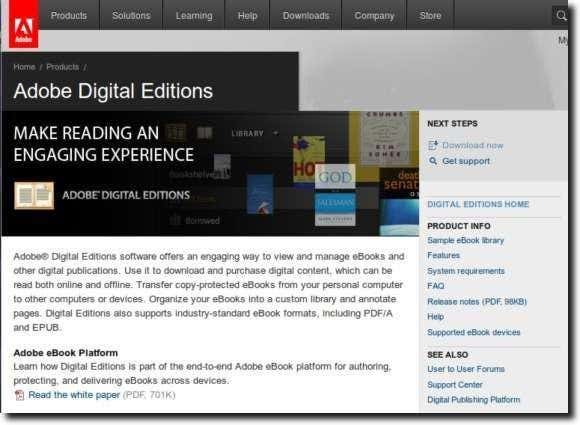The height and width of the screenshot is (425, 580).
Task: Open Digital Publishing Platform link
Action: tap(474, 400)
